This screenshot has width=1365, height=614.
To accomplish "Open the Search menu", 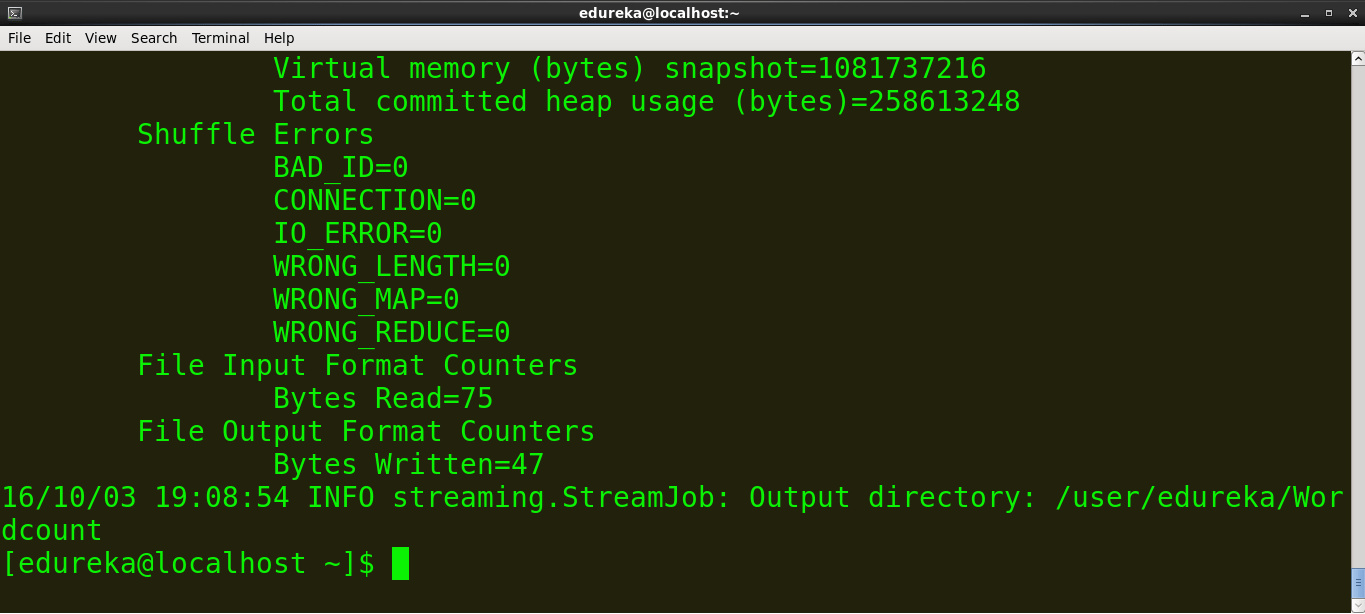I will click(x=154, y=38).
